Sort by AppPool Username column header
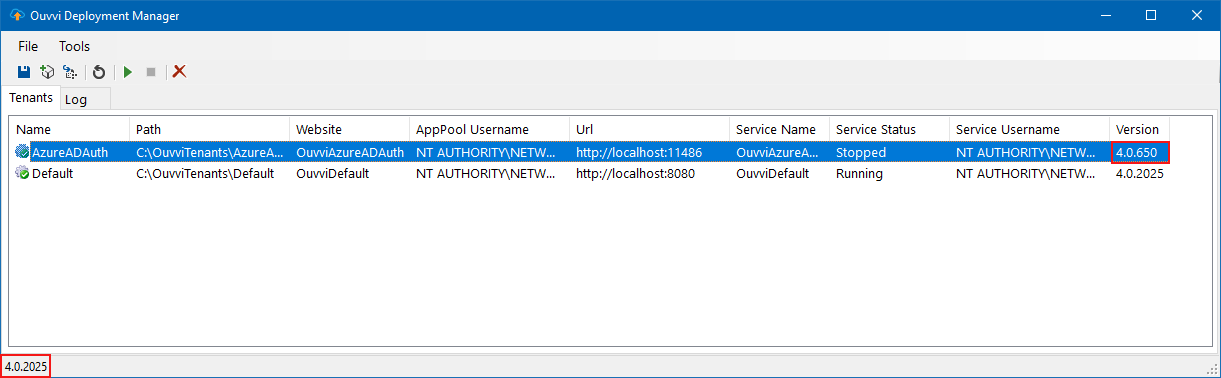Viewport: 1221px width, 378px height. pyautogui.click(x=490, y=130)
